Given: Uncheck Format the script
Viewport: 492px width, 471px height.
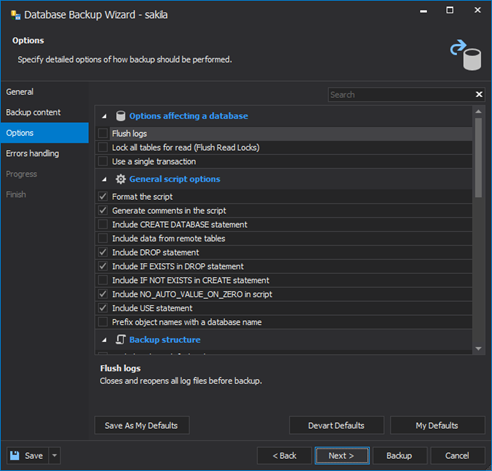Looking at the screenshot, I should [103, 196].
